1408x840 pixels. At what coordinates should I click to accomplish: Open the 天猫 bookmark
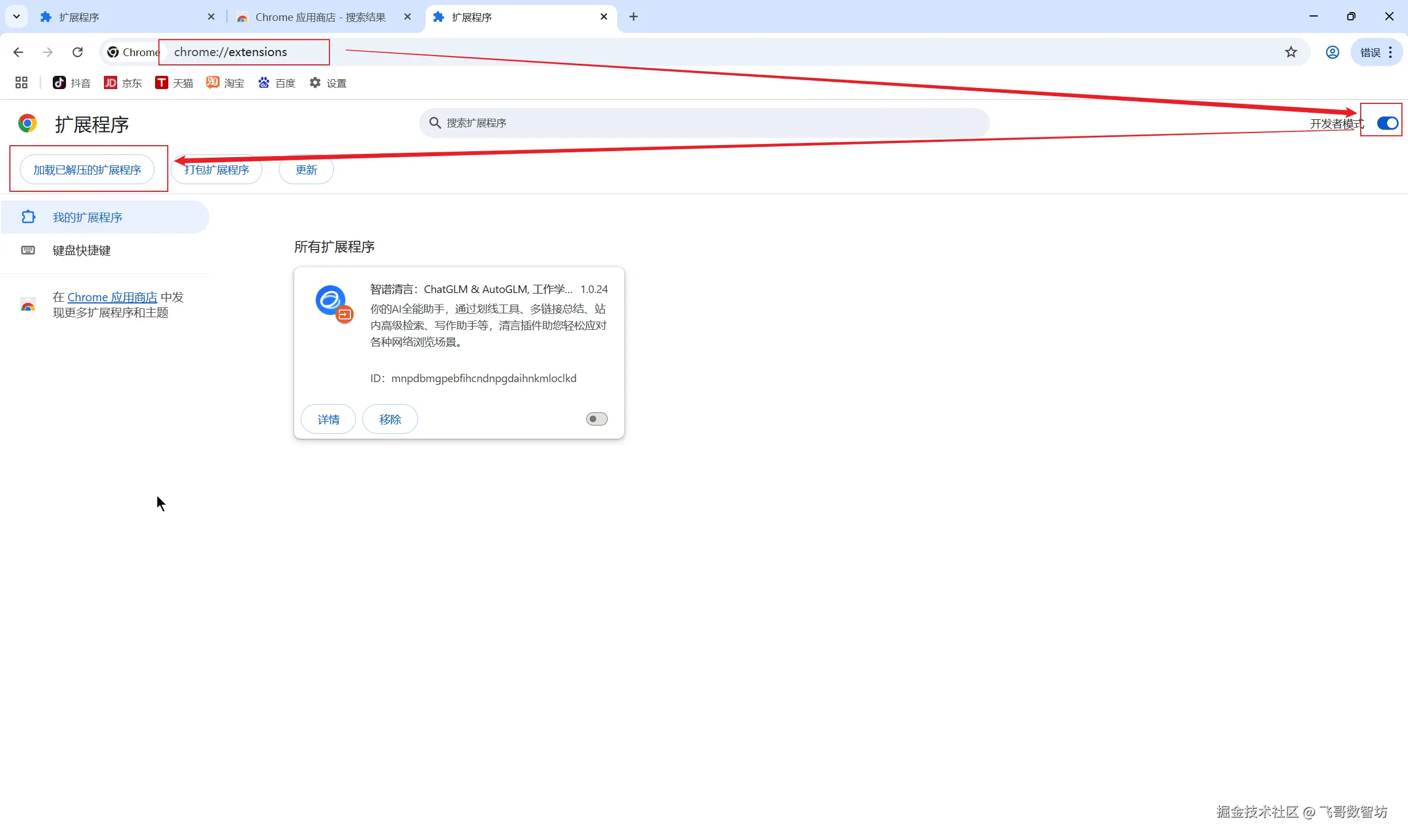[x=174, y=83]
